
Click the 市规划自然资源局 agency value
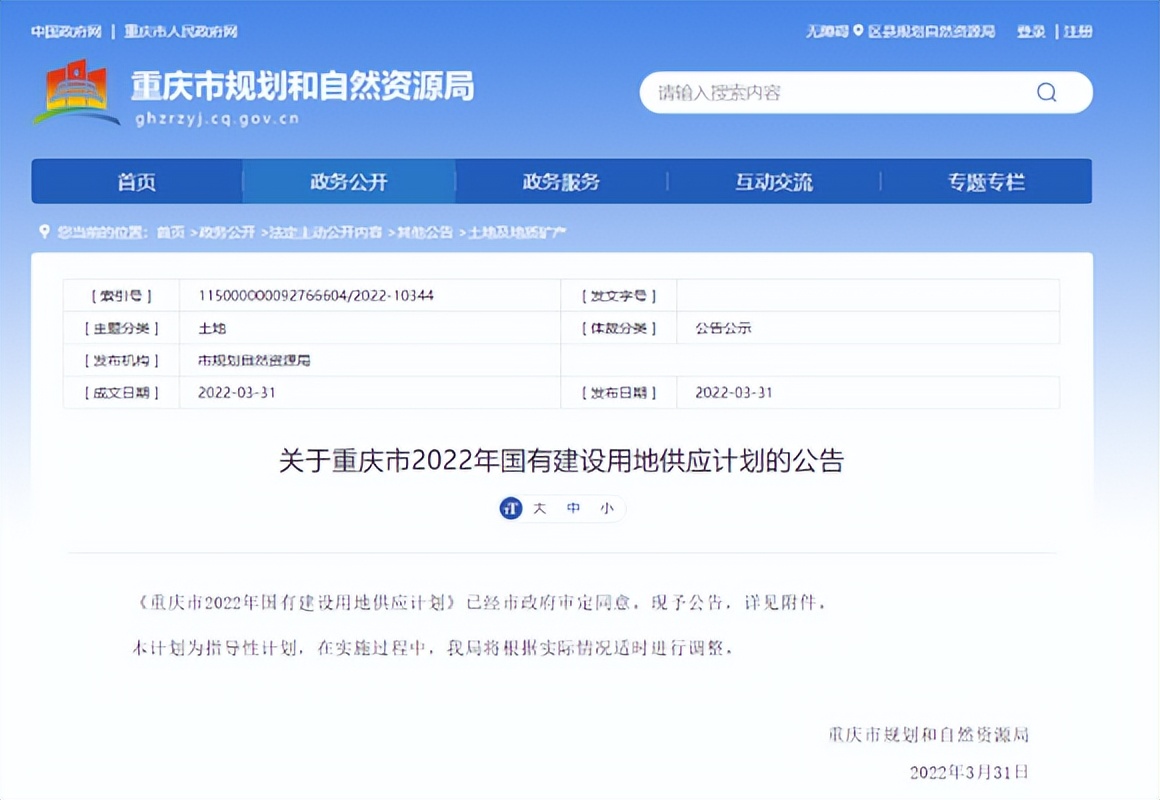254,360
